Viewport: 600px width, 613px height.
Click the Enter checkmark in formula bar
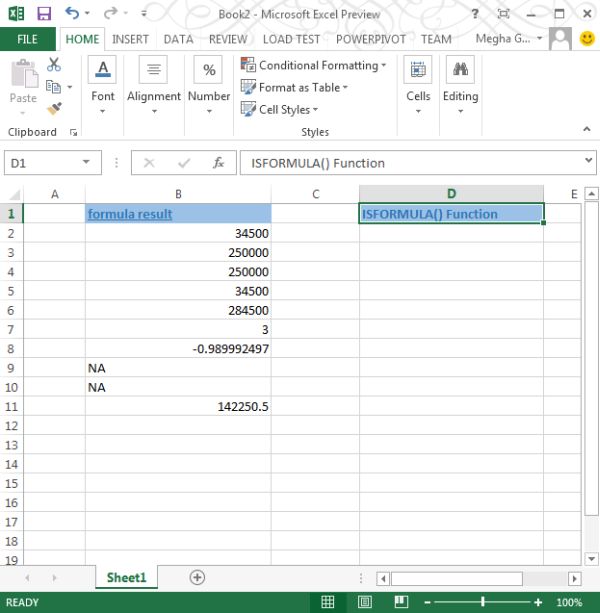184,163
